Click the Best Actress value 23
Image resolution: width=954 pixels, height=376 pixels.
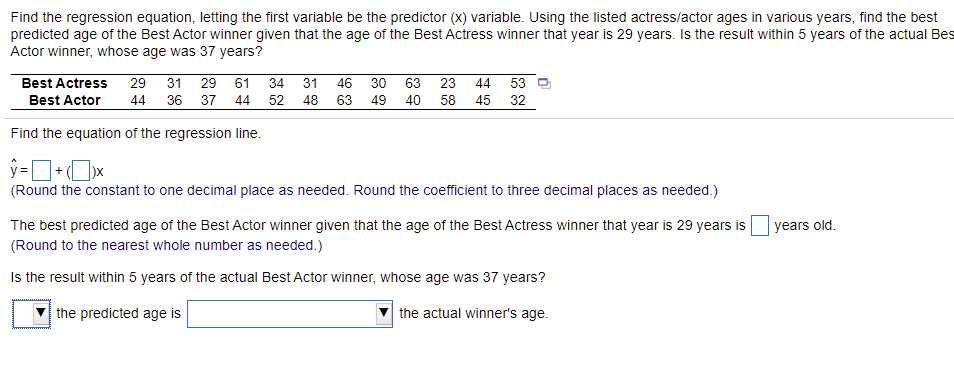click(448, 83)
